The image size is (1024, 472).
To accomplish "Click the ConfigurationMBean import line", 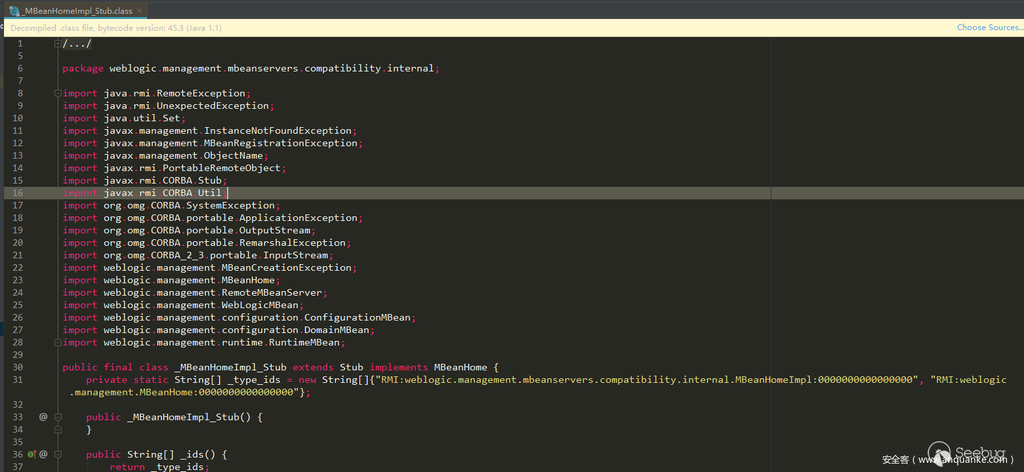I will tap(239, 317).
